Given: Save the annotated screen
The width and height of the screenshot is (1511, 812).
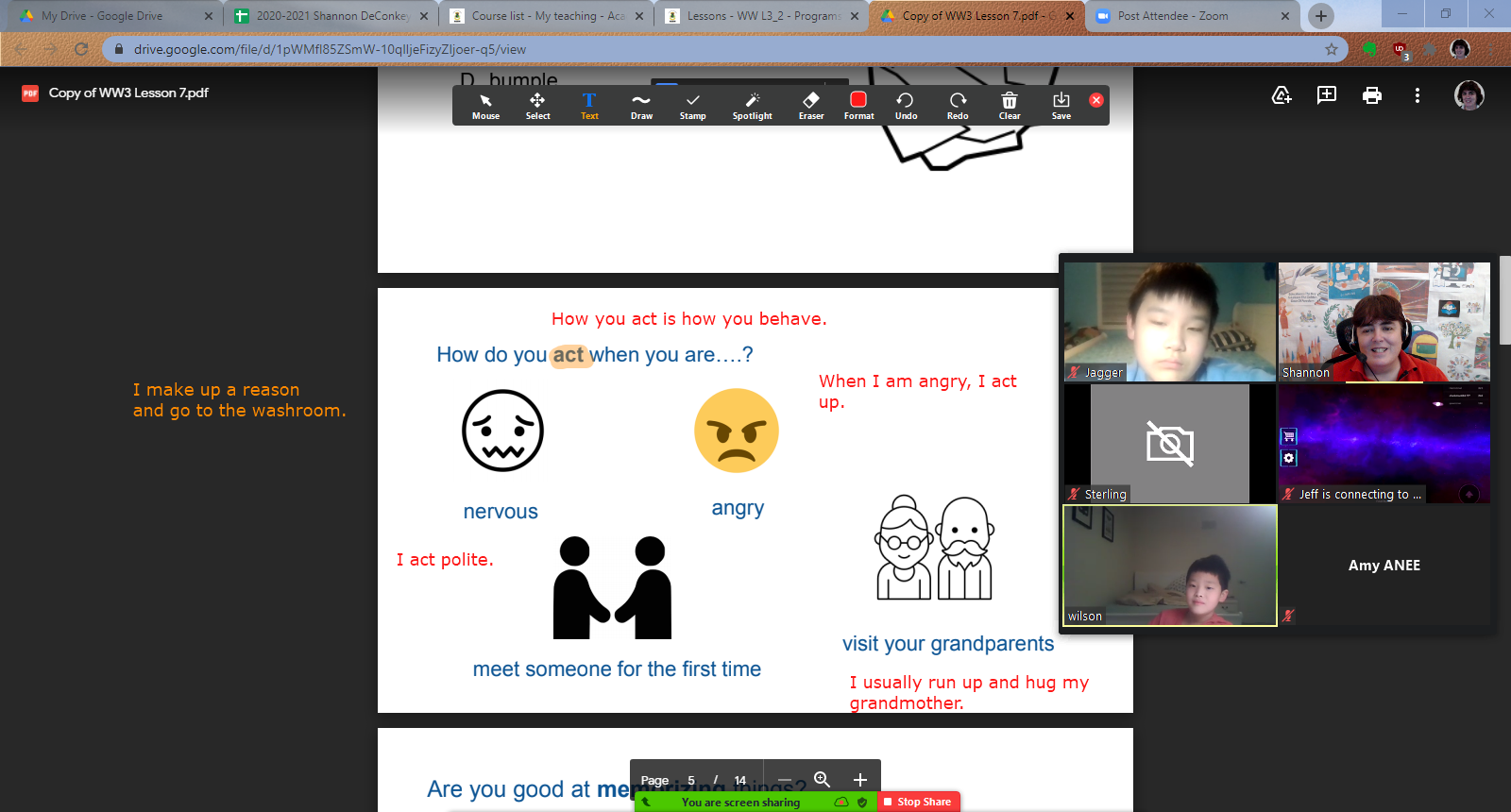Looking at the screenshot, I should (1061, 106).
